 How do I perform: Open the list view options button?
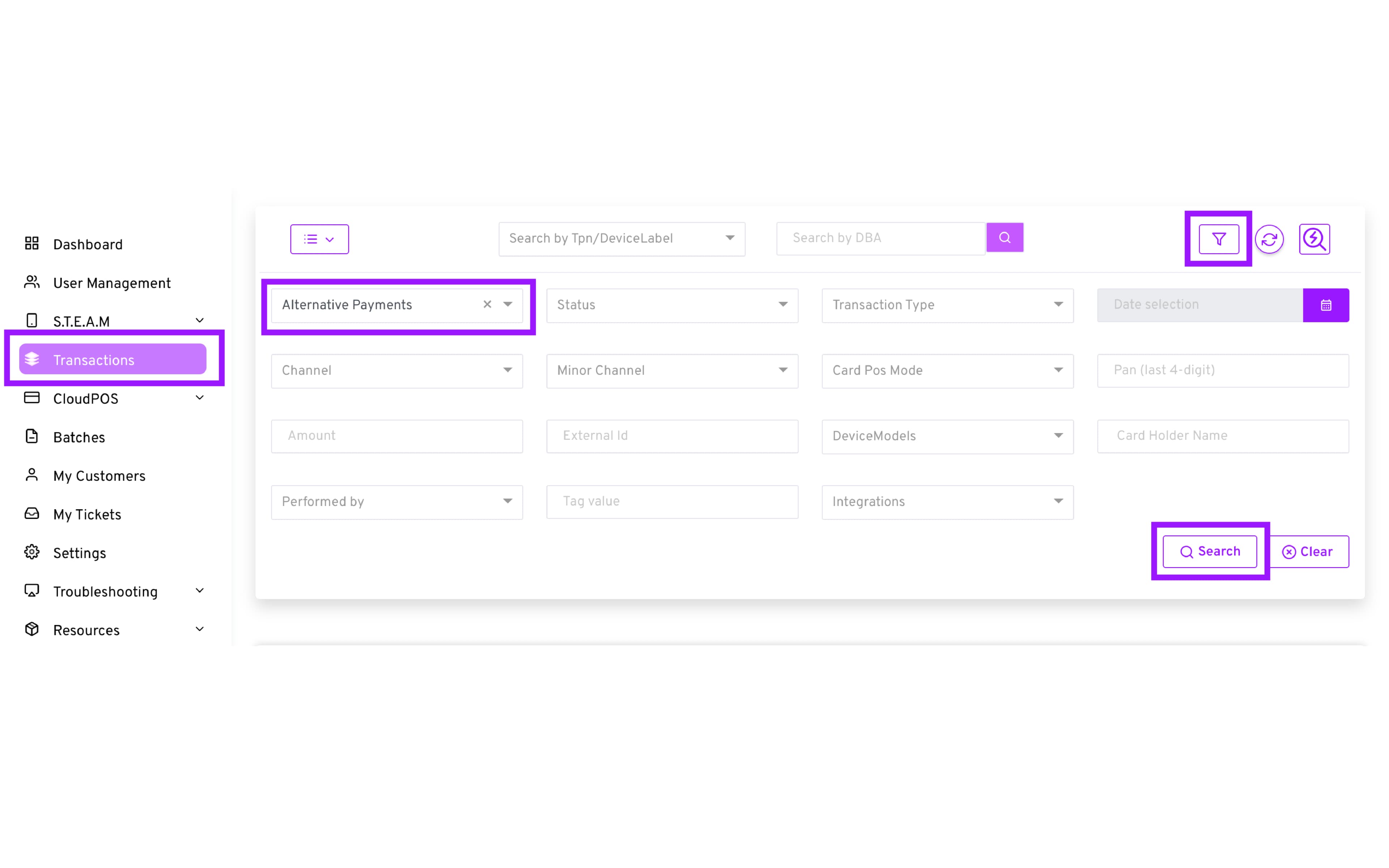pyautogui.click(x=319, y=239)
